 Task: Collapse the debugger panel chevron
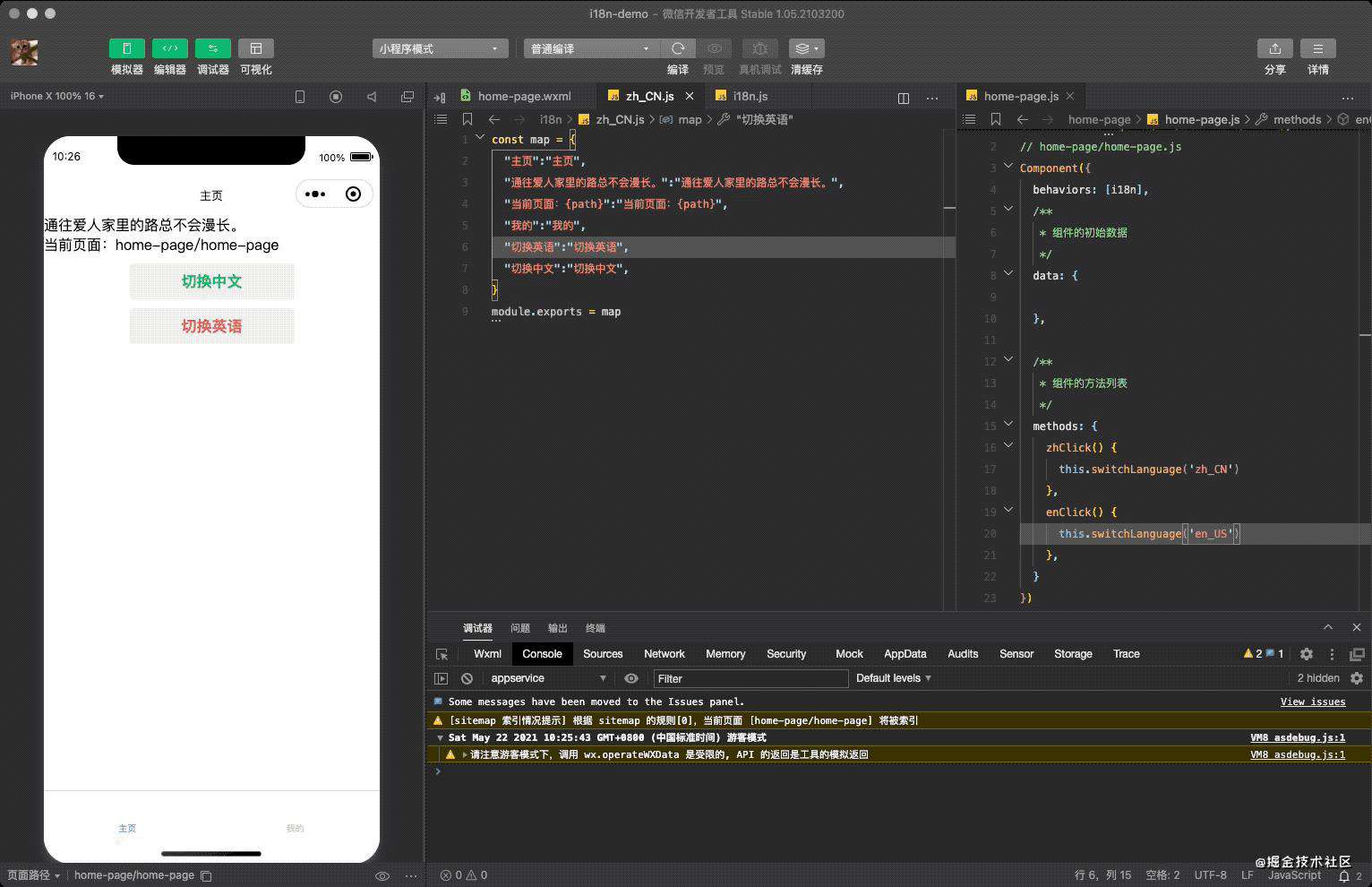(x=1328, y=627)
